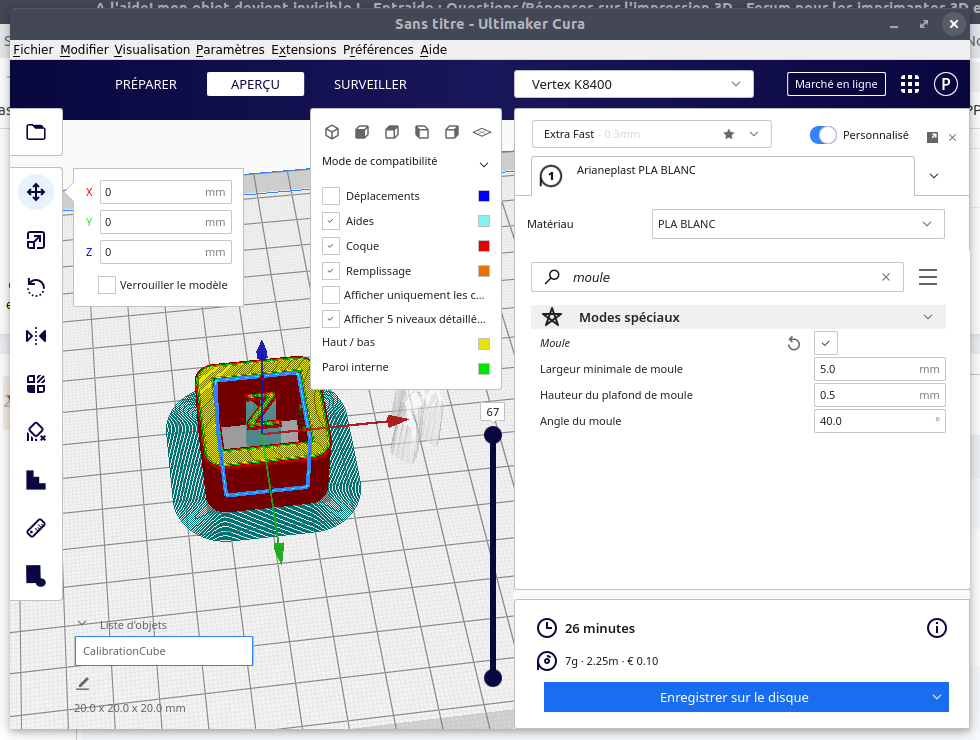The height and width of the screenshot is (740, 980).
Task: Switch to the PRÉPARER stage
Action: [x=146, y=84]
